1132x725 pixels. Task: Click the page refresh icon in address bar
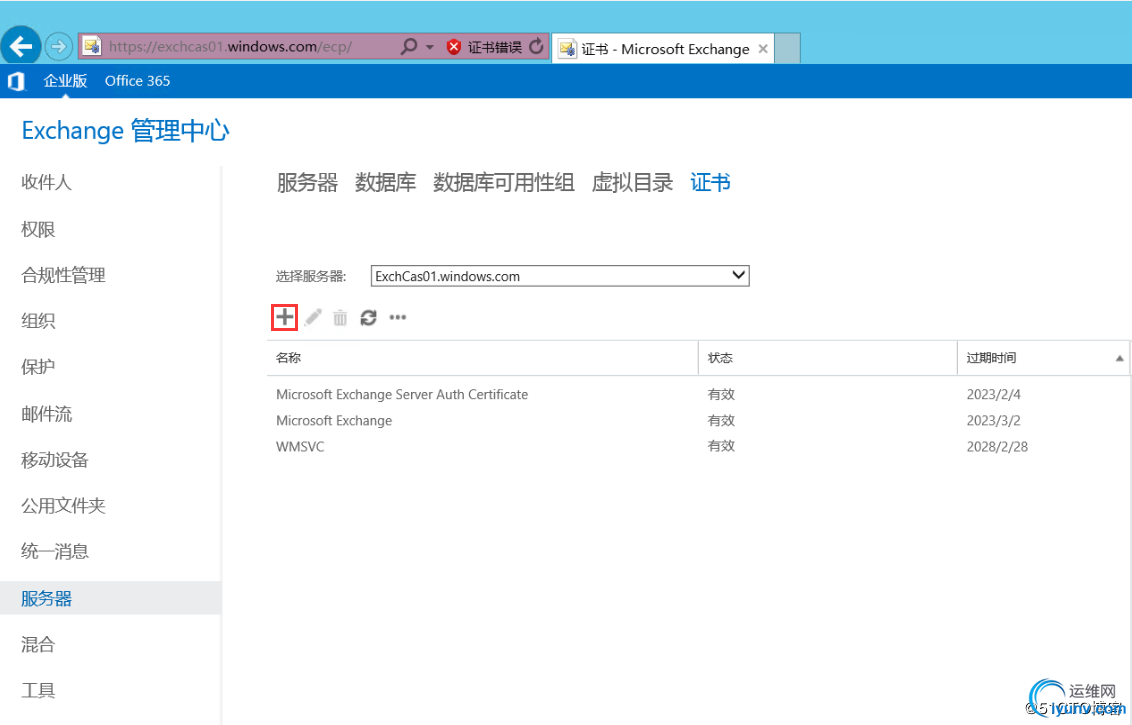coord(536,47)
